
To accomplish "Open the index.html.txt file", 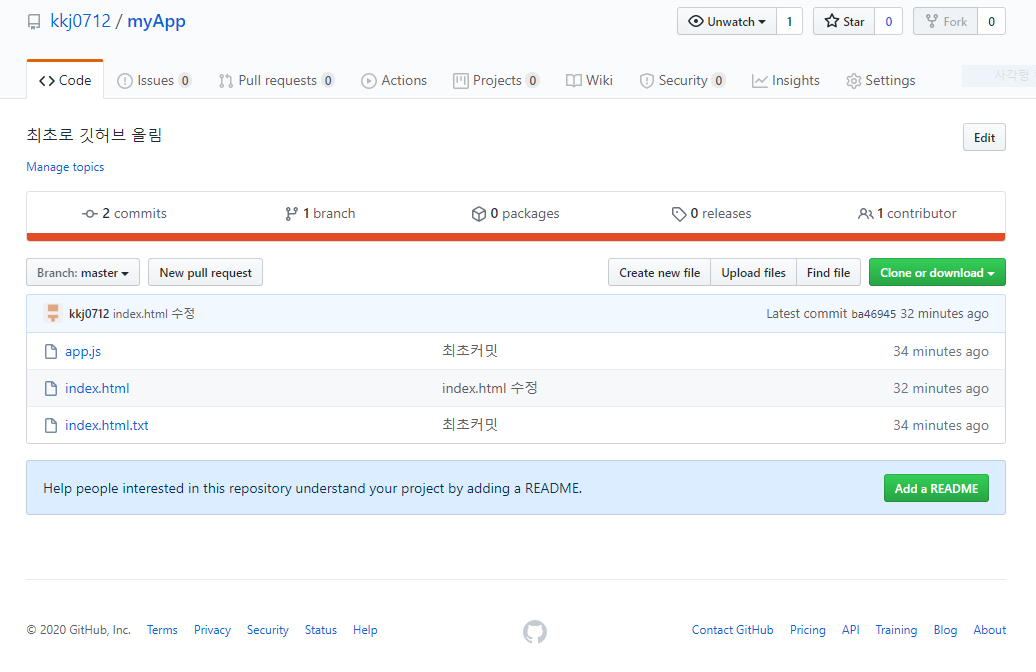I will click(106, 426).
